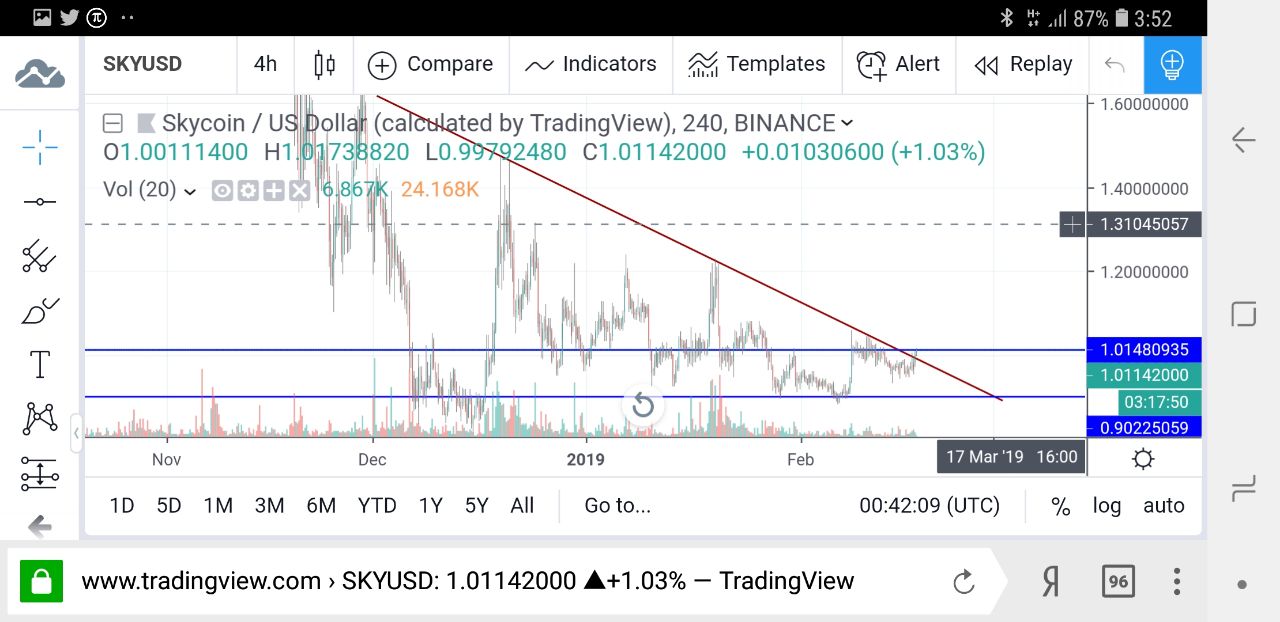Click the back arrow in left toolbar

[40, 526]
